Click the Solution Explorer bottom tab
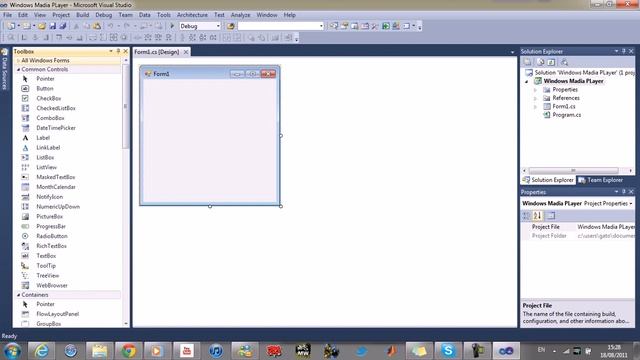 coord(549,180)
